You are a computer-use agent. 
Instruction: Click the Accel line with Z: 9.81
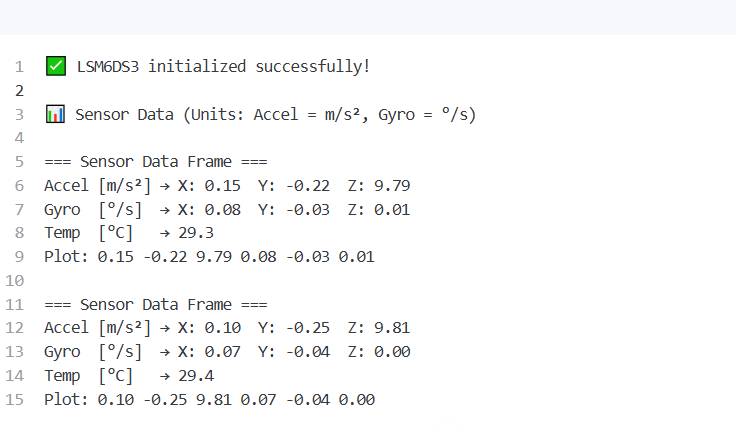click(x=227, y=328)
